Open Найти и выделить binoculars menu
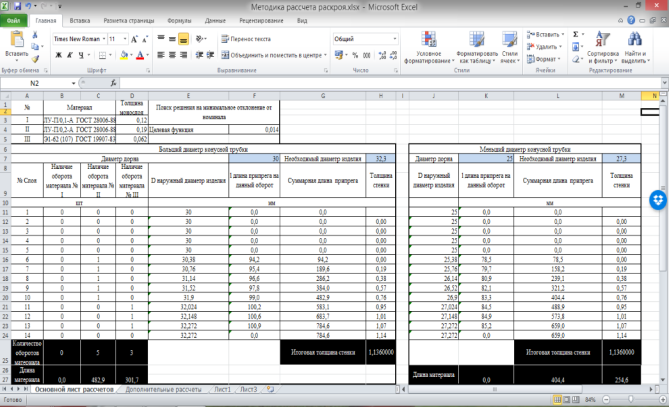The image size is (669, 408). [x=635, y=47]
